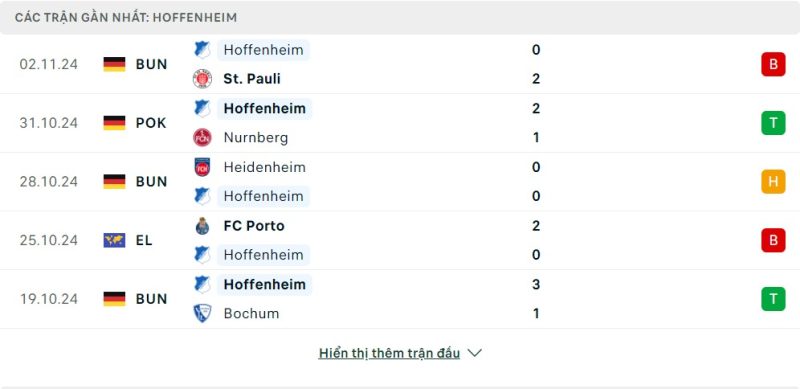Viewport: 800px width, 389px height.
Task: Click the FC Porto club crest
Action: pos(203,226)
